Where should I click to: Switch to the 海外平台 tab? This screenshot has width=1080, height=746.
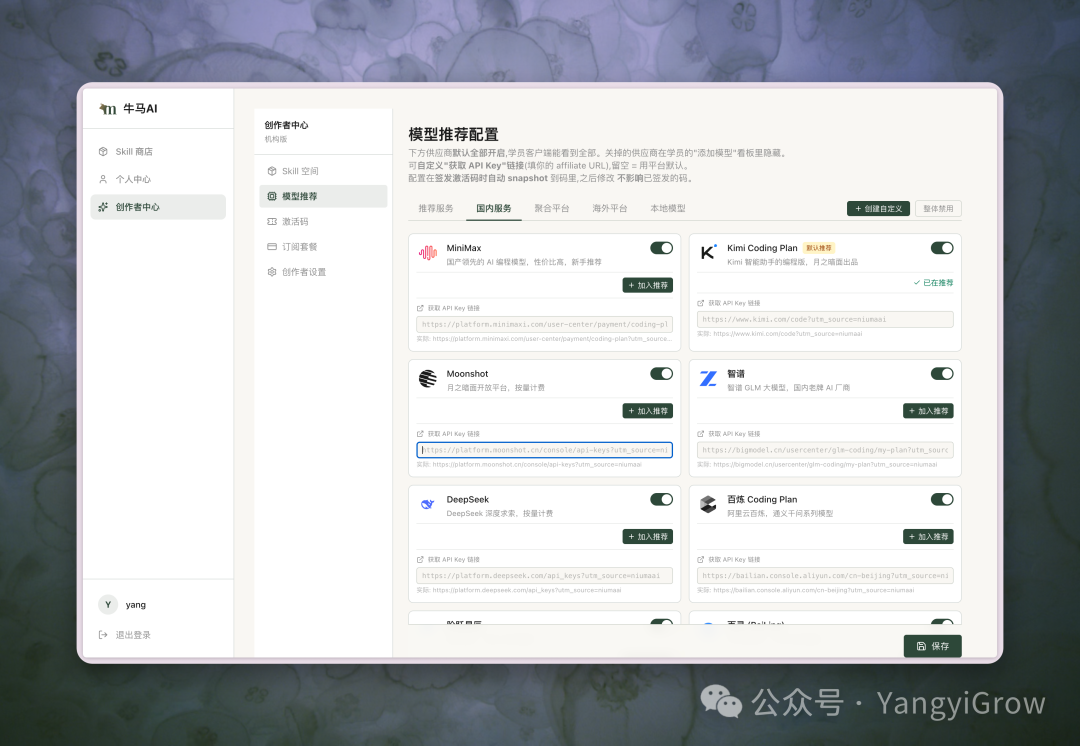[x=610, y=208]
